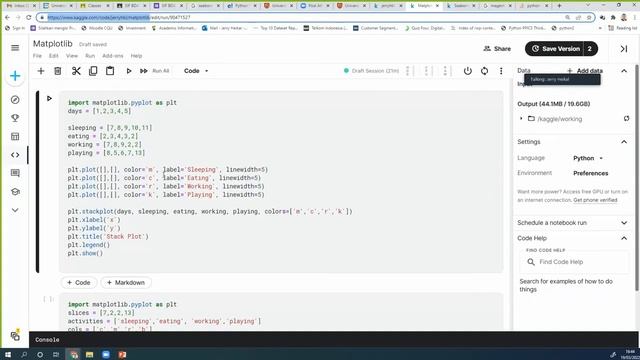Open the Edit menu
Image resolution: width=640 pixels, height=360 pixels.
click(54, 56)
